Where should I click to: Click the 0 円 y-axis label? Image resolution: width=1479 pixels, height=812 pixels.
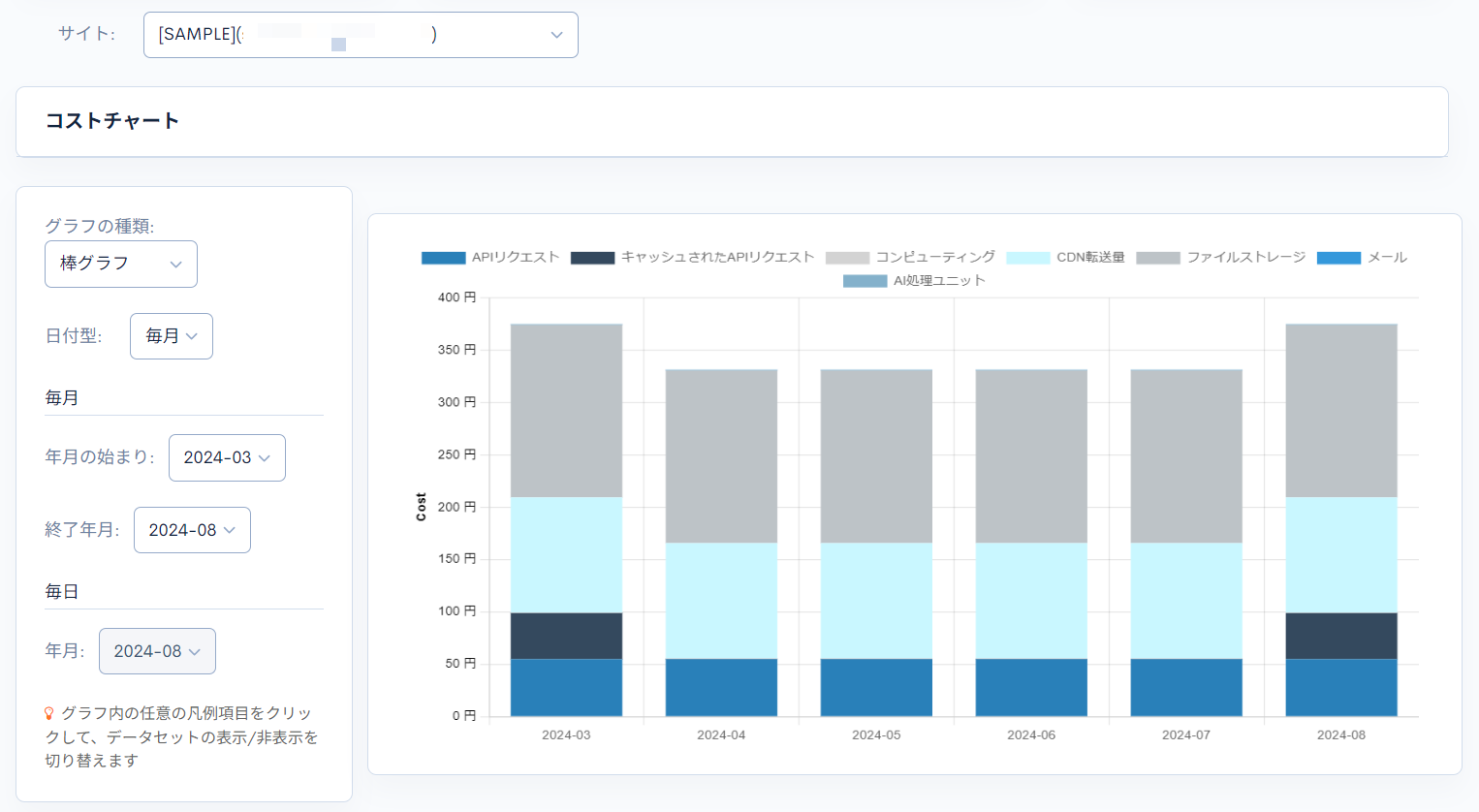click(x=464, y=716)
